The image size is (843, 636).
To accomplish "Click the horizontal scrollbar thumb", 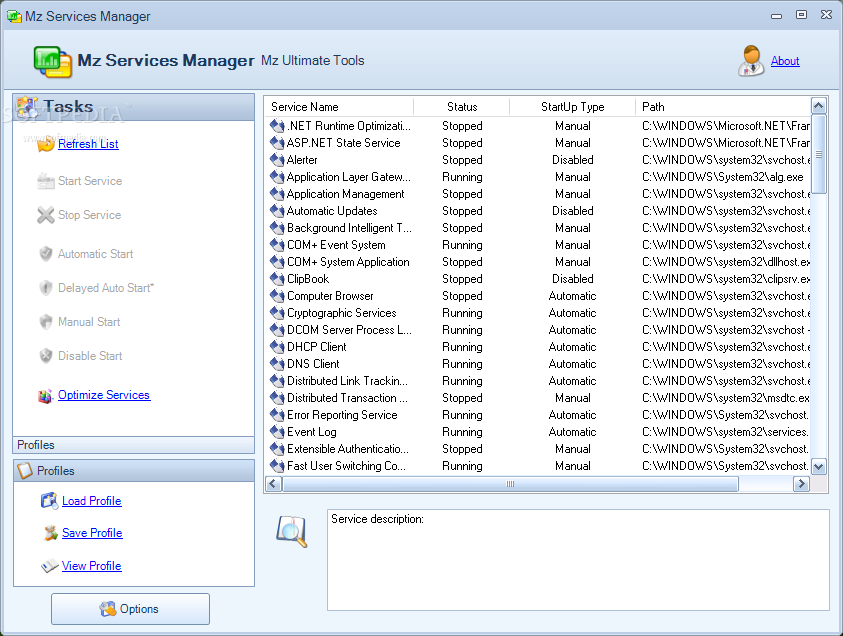I will pos(510,484).
